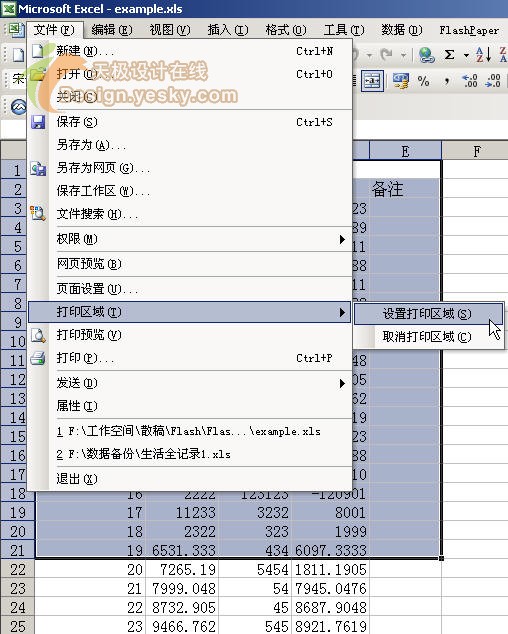Select row 25 header
The height and width of the screenshot is (634, 508).
coord(17,626)
